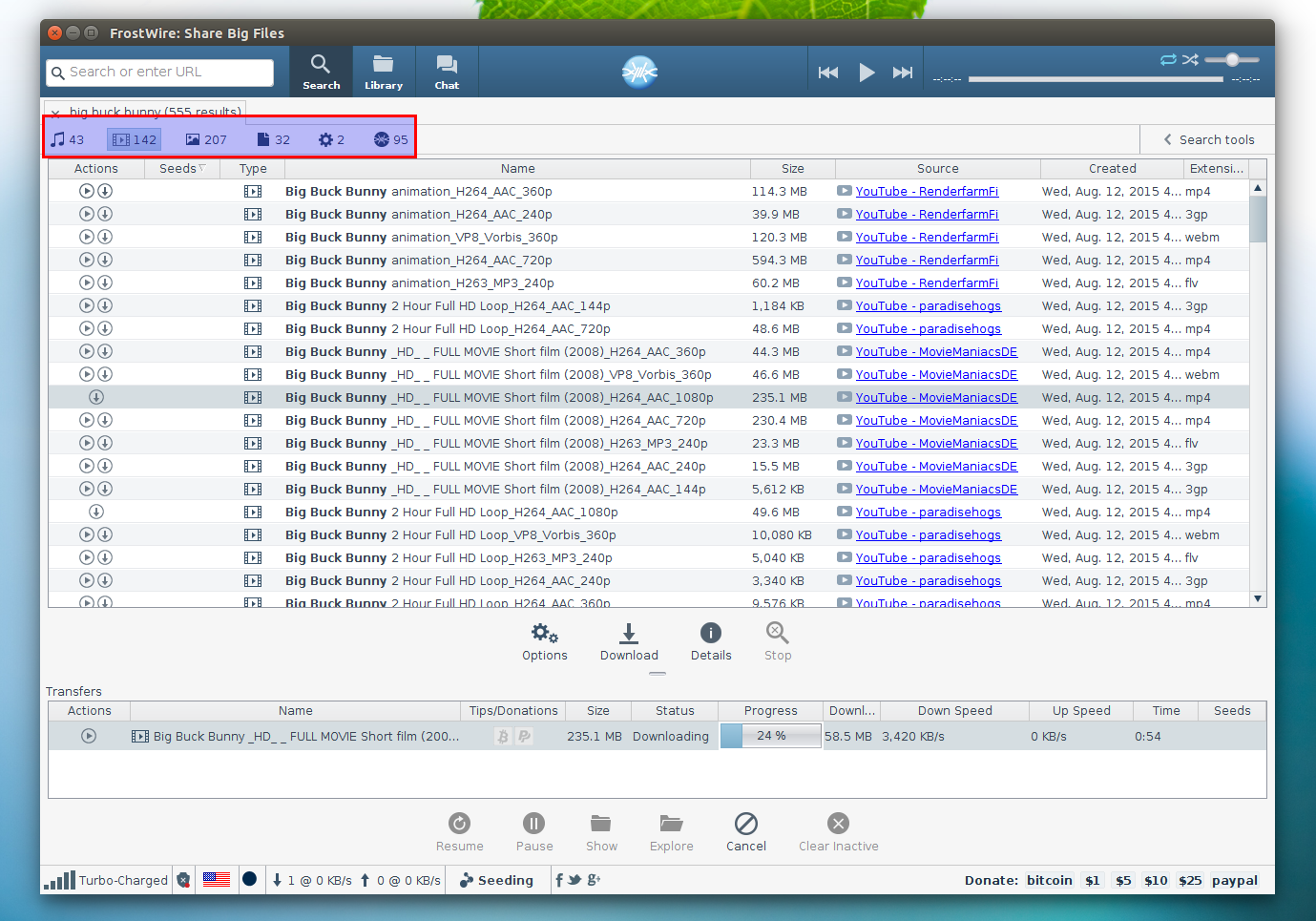The height and width of the screenshot is (921, 1316).
Task: Click Clear Inactive transfers button
Action: click(x=839, y=832)
